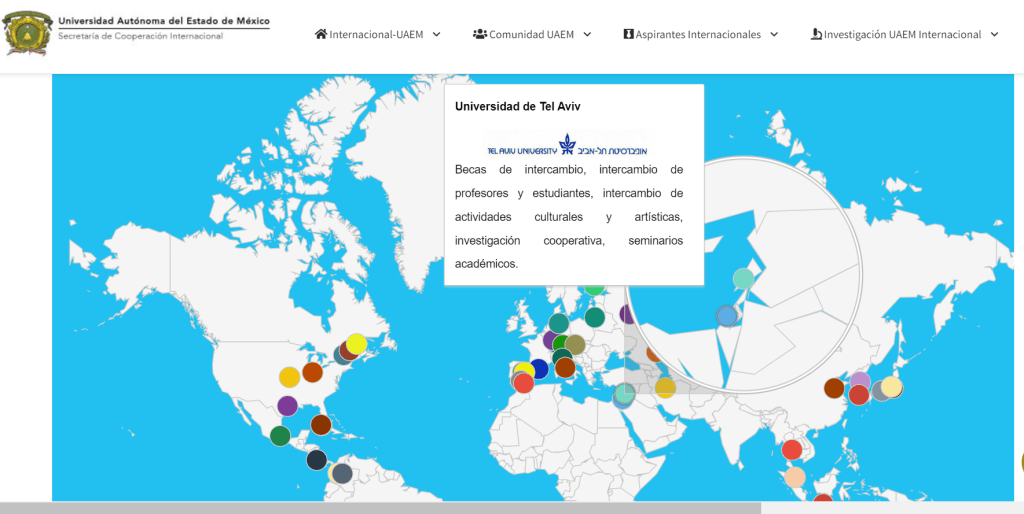Viewport: 1024px width, 514px height.
Task: Expand the Internacional-UAEM dropdown chevron
Action: 436,34
